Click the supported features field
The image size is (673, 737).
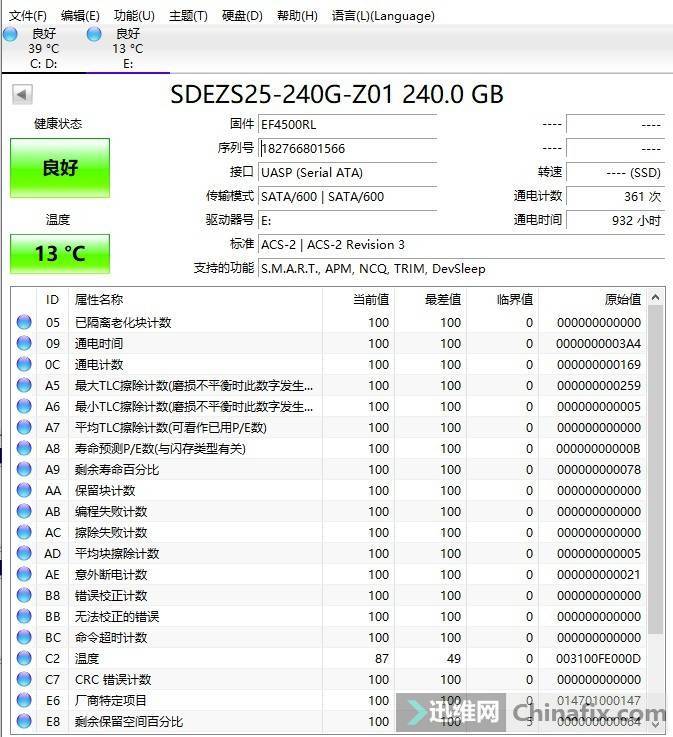(462, 268)
